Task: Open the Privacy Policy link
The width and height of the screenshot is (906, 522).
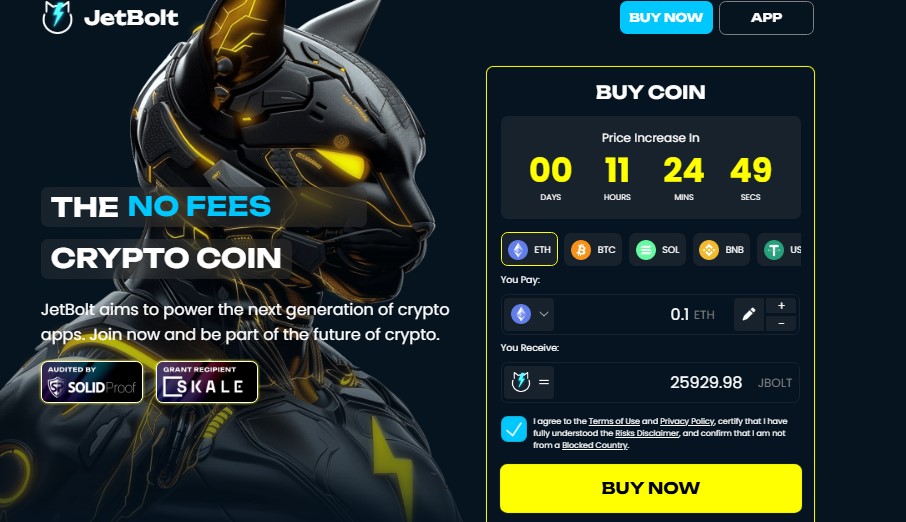Action: pos(687,421)
